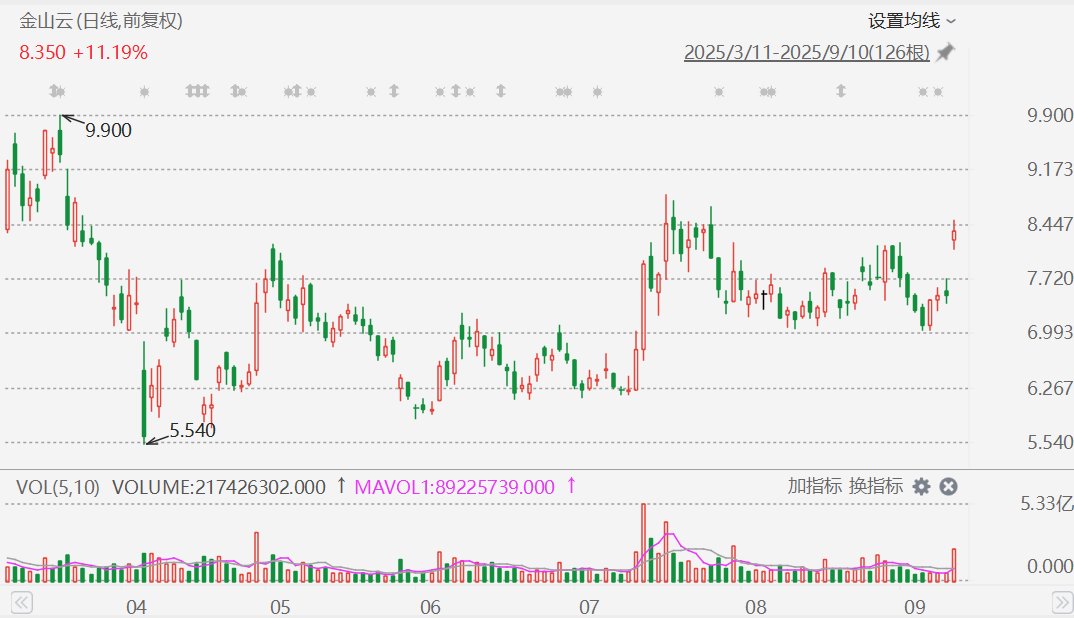1074x618 pixels.
Task: Click the 0.000 volume axis label
Action: 1050,566
